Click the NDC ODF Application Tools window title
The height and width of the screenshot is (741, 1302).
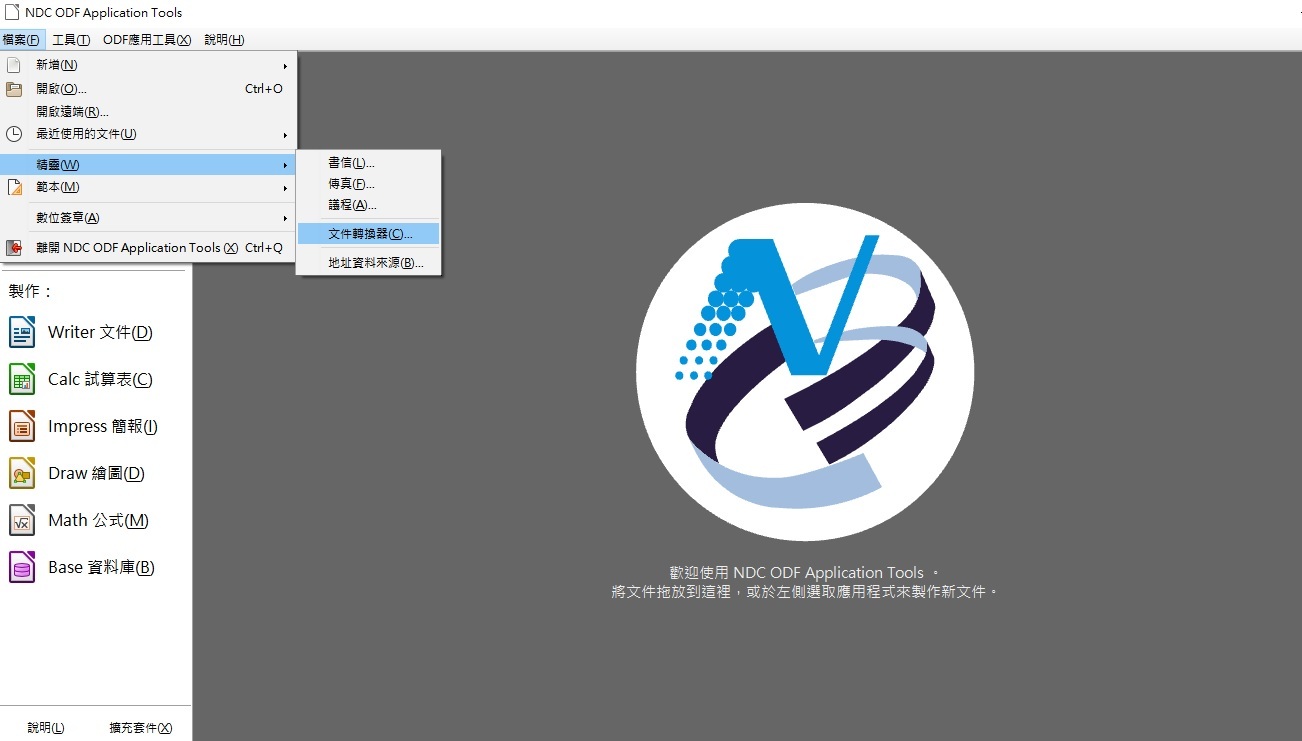(104, 13)
